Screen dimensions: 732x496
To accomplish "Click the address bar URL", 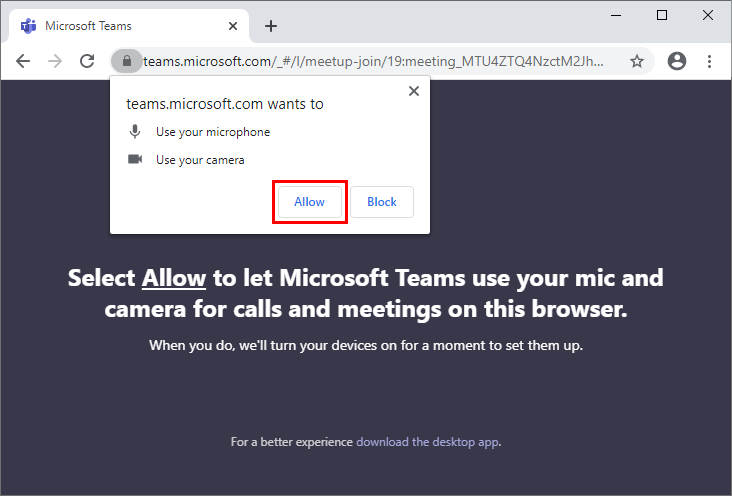I will [x=373, y=61].
